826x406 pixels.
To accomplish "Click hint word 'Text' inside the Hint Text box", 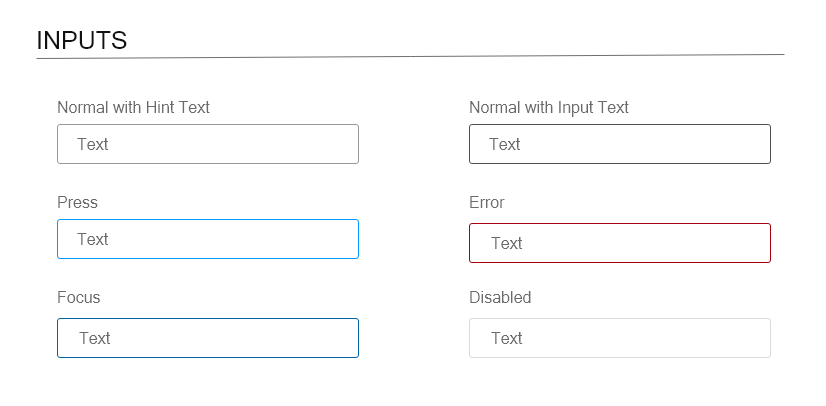I will [x=93, y=144].
